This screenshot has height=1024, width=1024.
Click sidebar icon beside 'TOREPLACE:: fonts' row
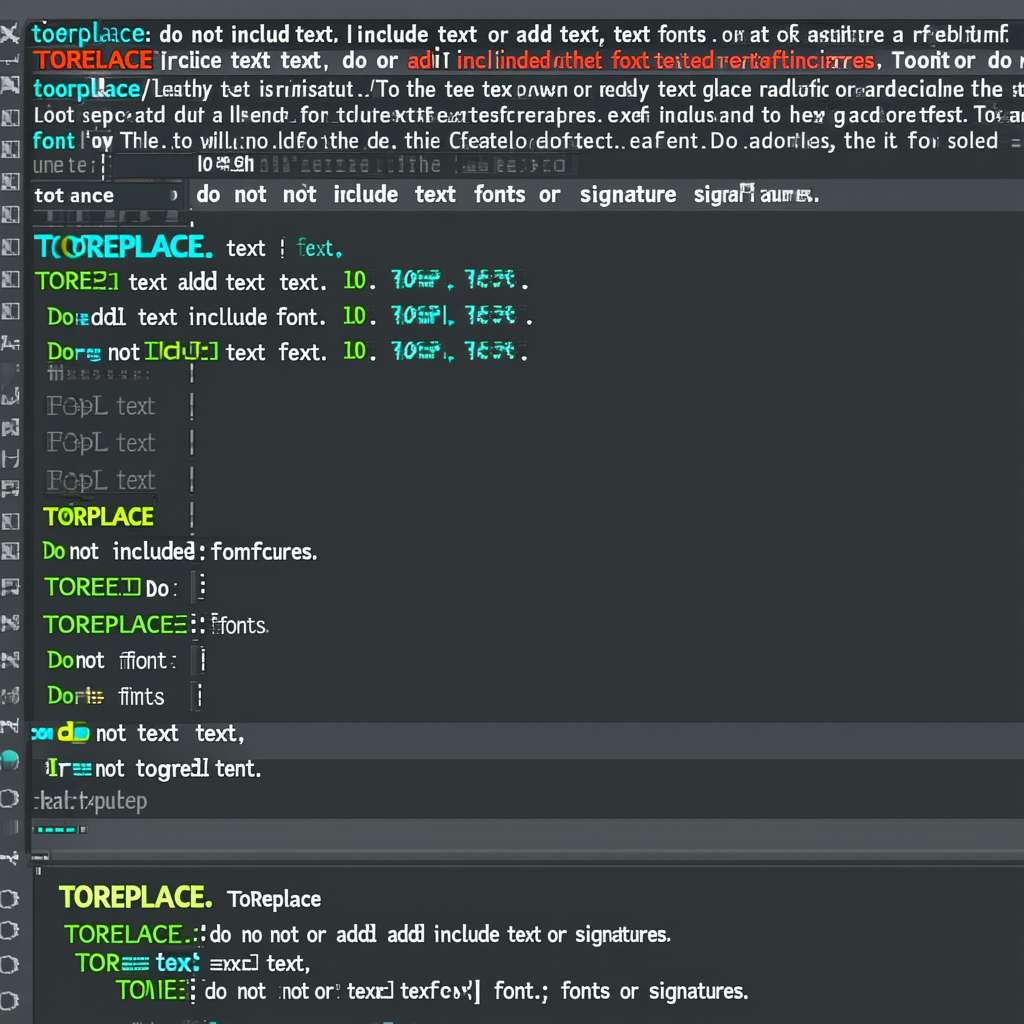(10, 624)
